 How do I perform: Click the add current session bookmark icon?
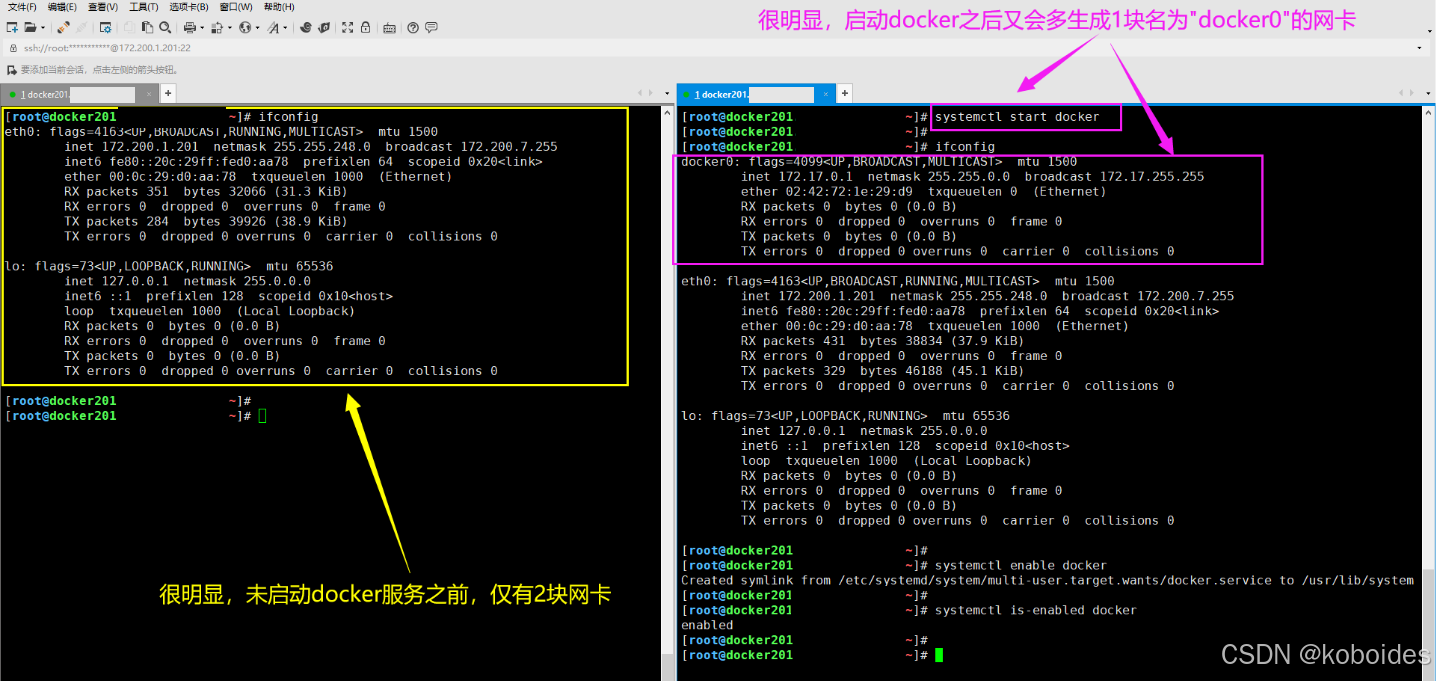11,70
